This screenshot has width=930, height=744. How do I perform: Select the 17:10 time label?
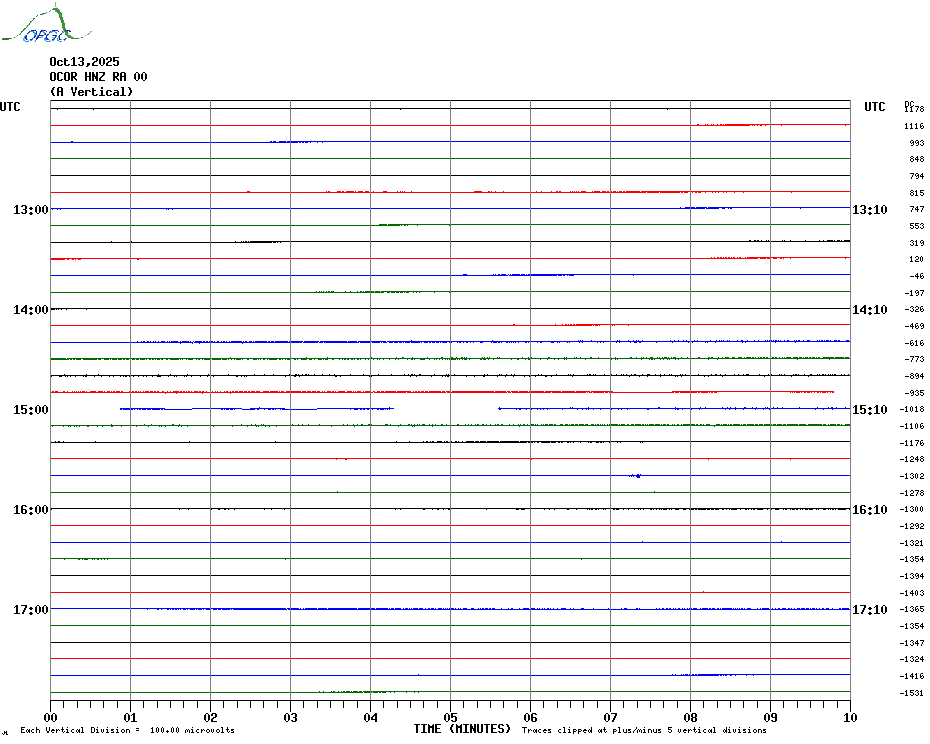pos(869,610)
